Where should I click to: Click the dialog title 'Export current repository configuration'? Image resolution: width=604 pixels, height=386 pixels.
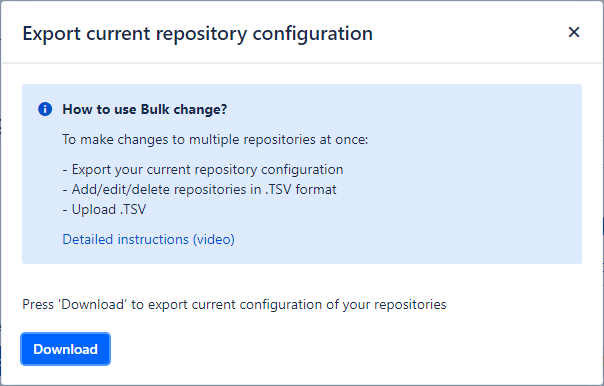click(x=198, y=34)
